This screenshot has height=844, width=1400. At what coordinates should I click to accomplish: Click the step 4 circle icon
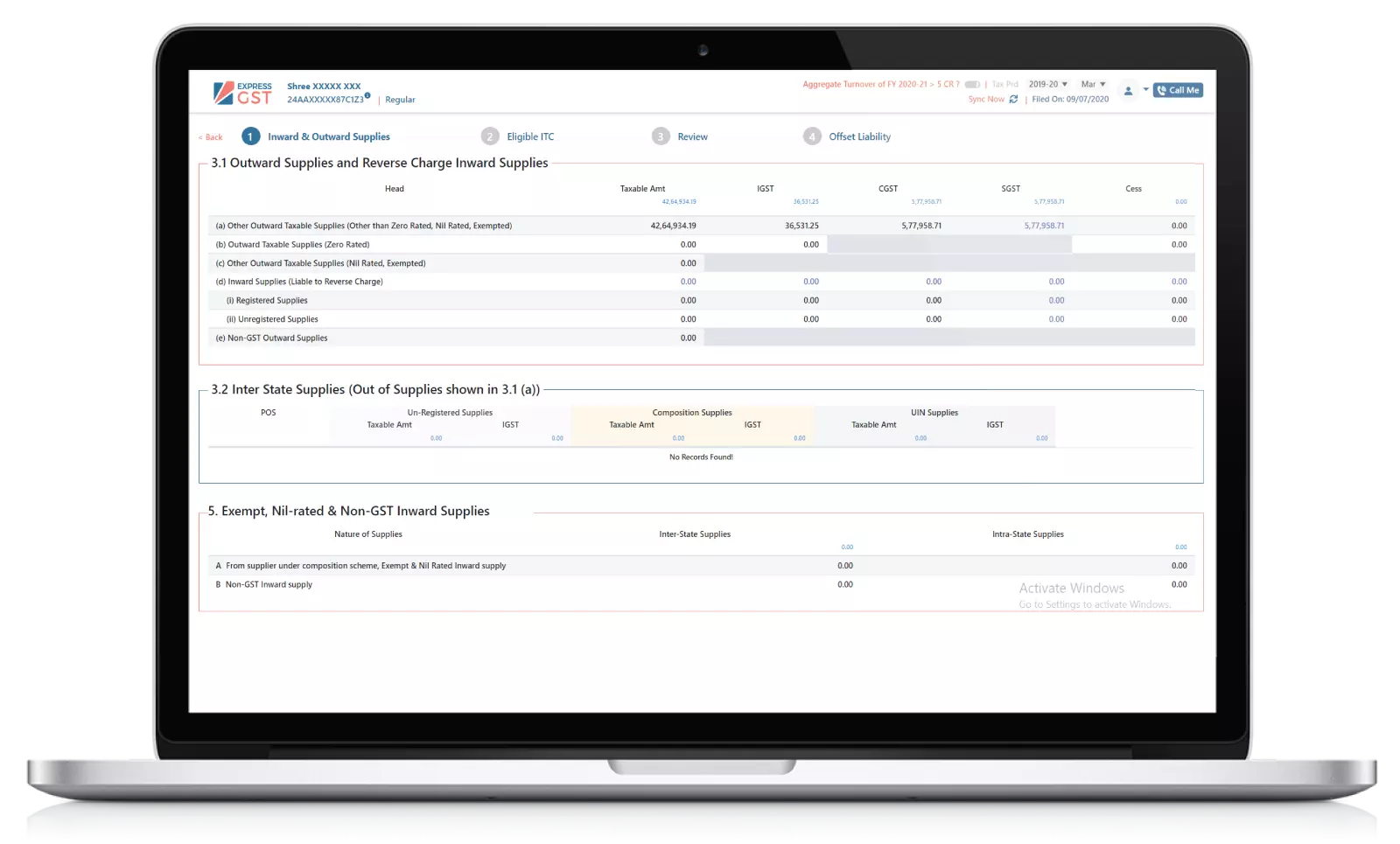[x=812, y=136]
